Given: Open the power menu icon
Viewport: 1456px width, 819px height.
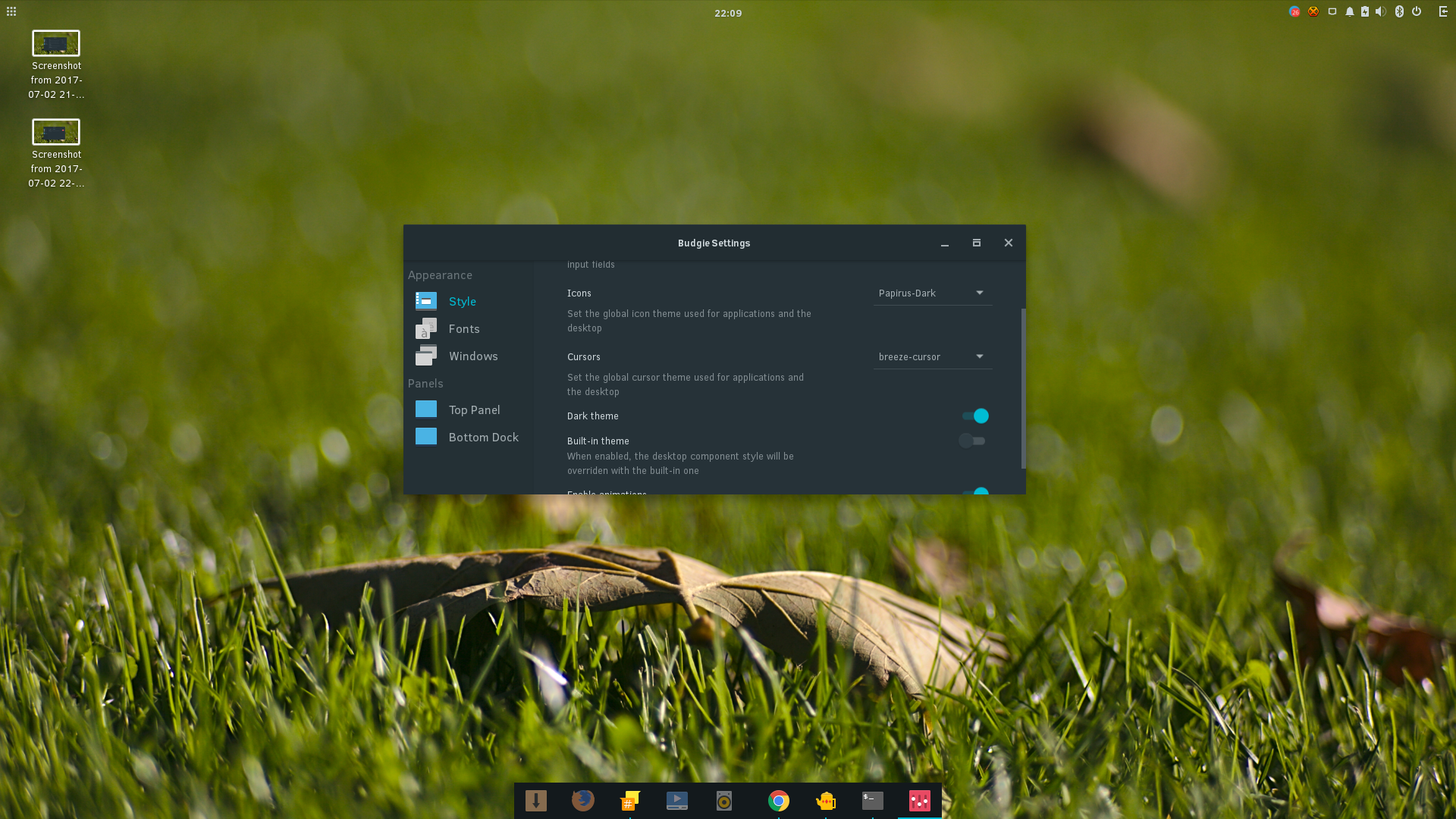Looking at the screenshot, I should click(1417, 11).
